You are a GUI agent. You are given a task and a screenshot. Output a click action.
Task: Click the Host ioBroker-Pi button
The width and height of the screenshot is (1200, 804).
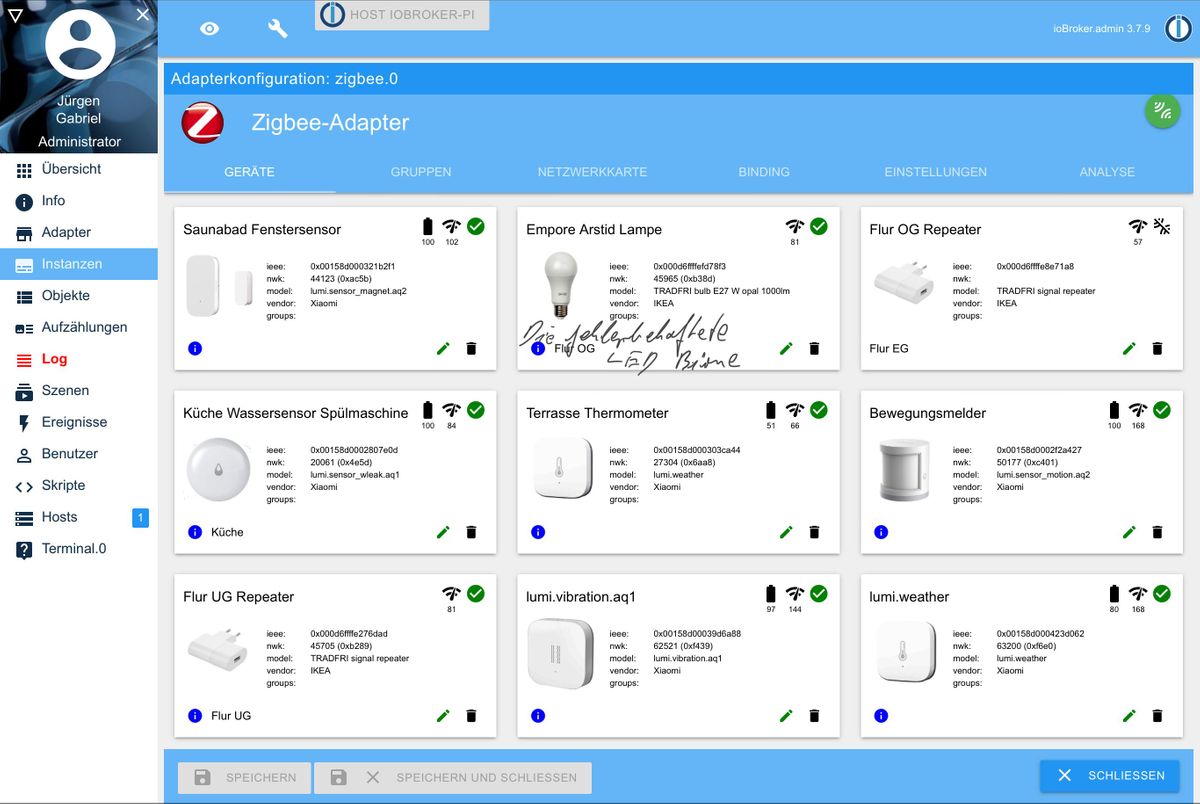(402, 15)
